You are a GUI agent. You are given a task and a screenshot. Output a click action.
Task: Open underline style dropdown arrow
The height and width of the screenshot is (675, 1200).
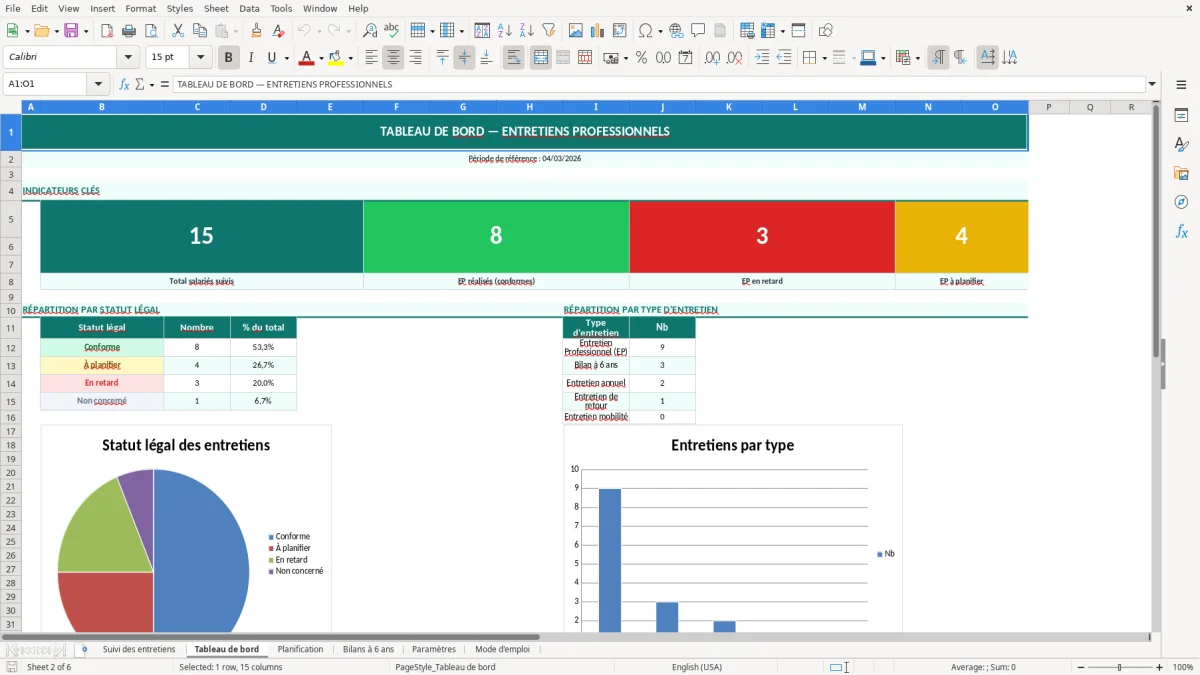pos(286,58)
